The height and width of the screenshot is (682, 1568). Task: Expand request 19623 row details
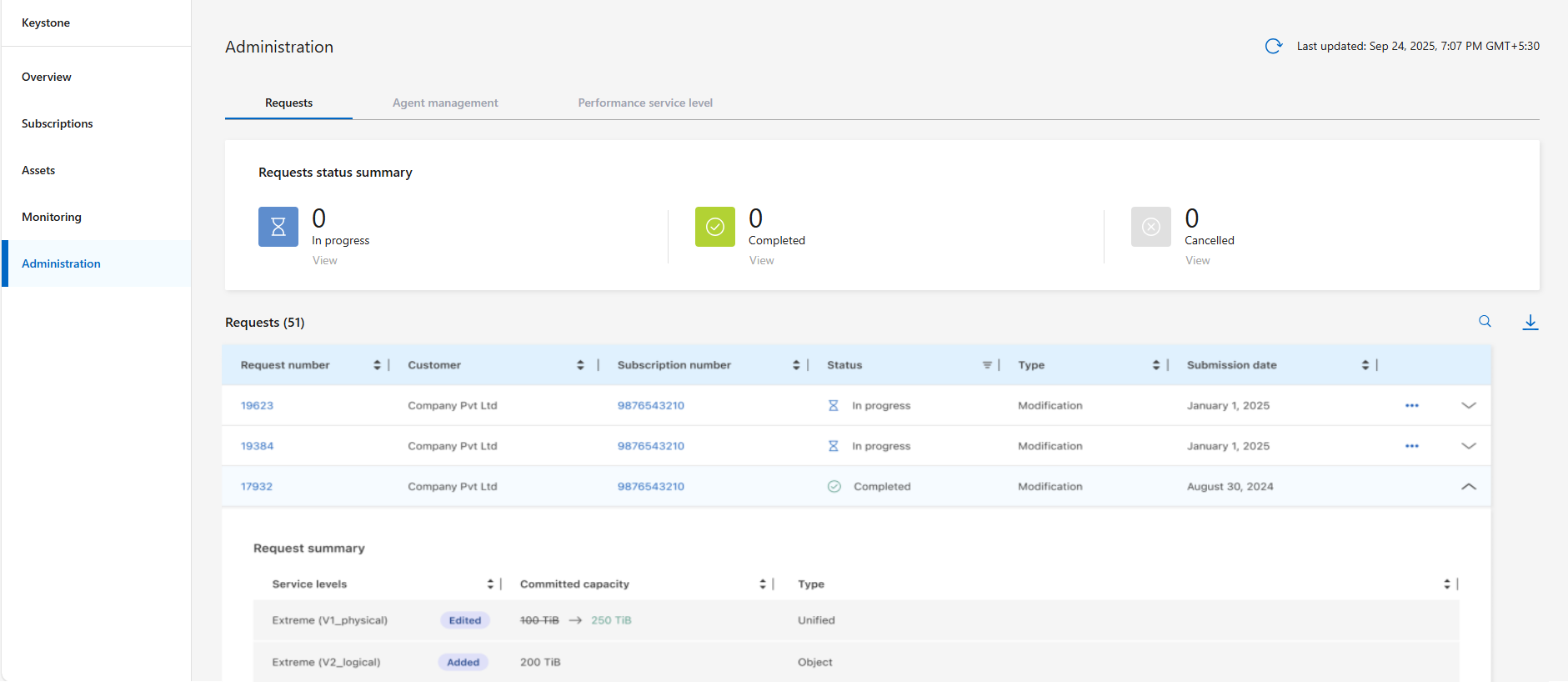pos(1468,406)
